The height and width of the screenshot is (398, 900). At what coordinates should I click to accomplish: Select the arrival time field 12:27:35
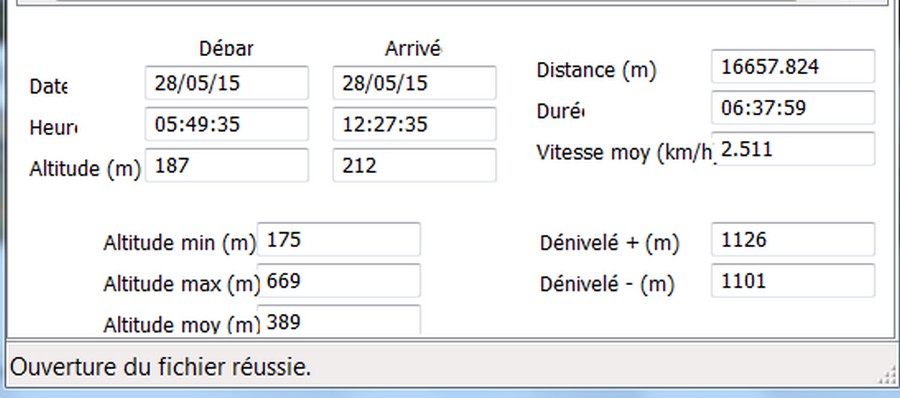[414, 123]
